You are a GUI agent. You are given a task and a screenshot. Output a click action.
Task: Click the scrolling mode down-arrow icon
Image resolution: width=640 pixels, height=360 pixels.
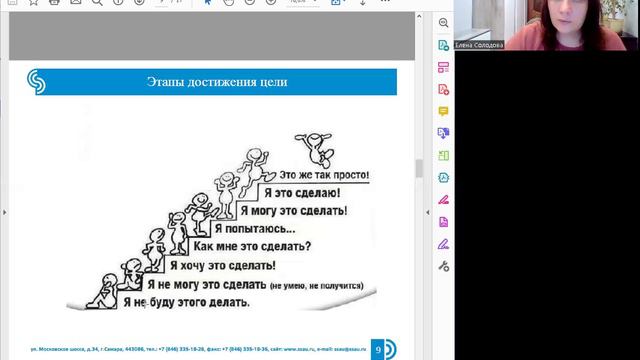point(362,2)
